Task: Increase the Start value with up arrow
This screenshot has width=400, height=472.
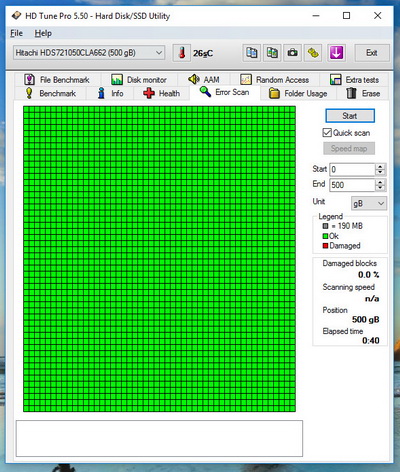Action: 380,166
